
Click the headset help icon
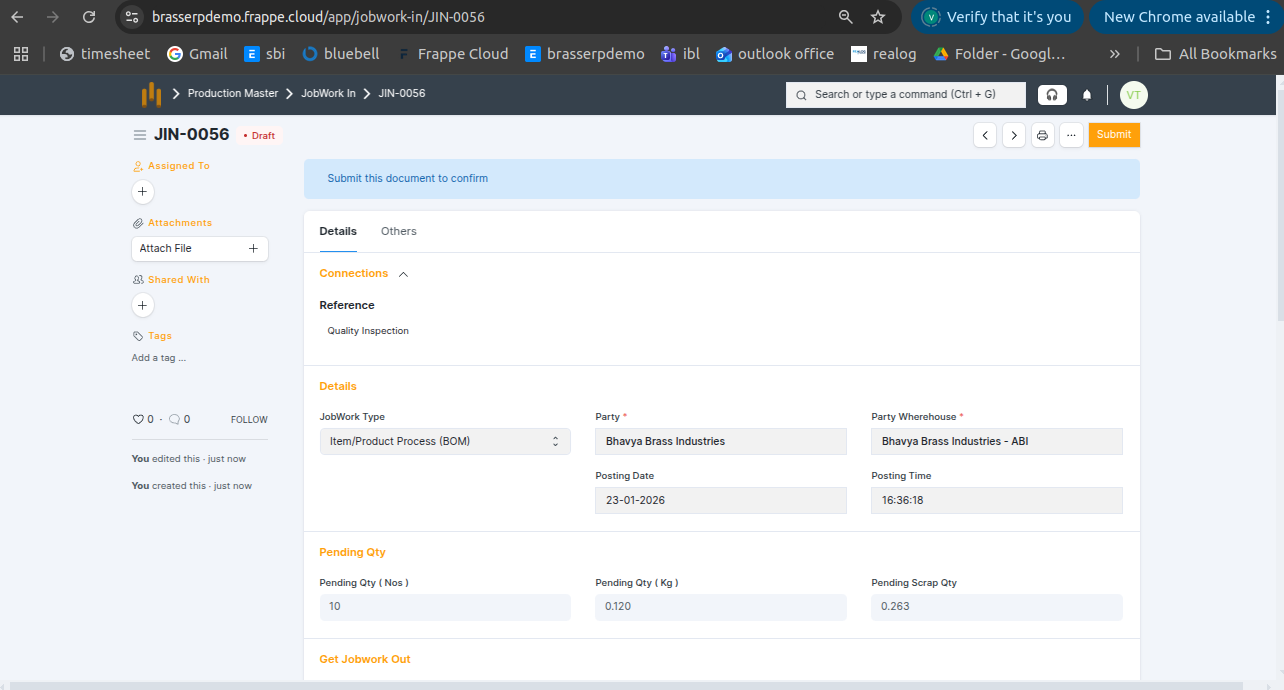(1052, 95)
